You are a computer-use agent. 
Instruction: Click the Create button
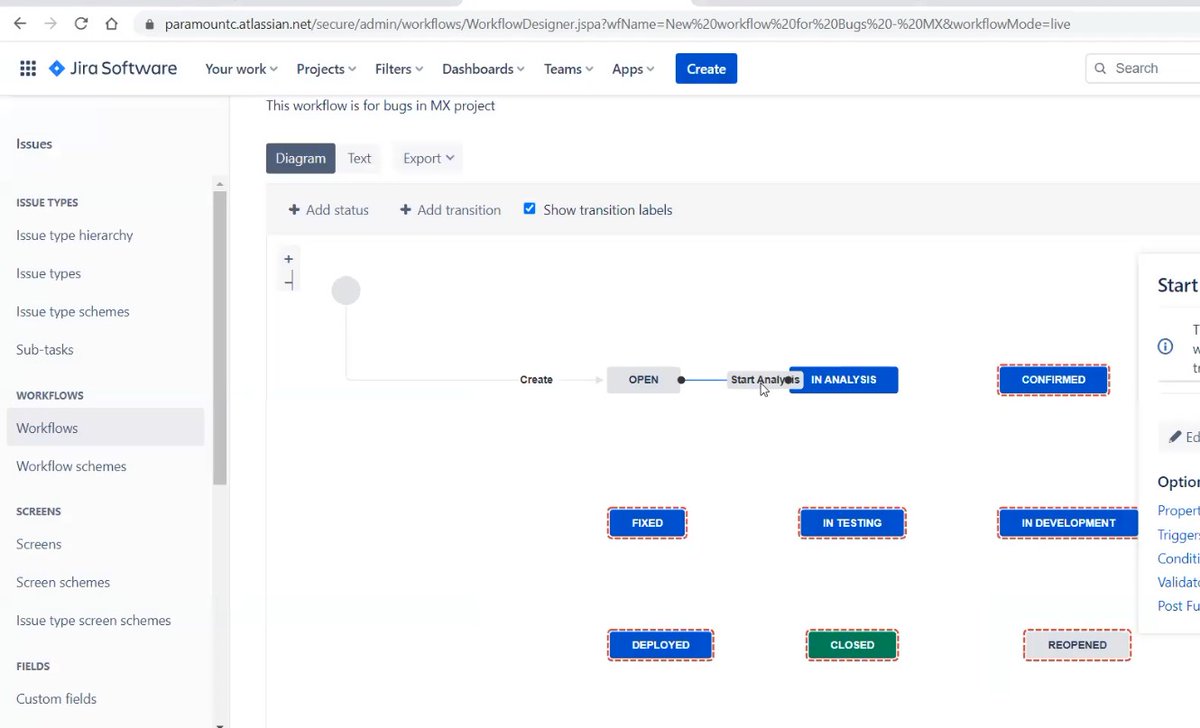(705, 68)
